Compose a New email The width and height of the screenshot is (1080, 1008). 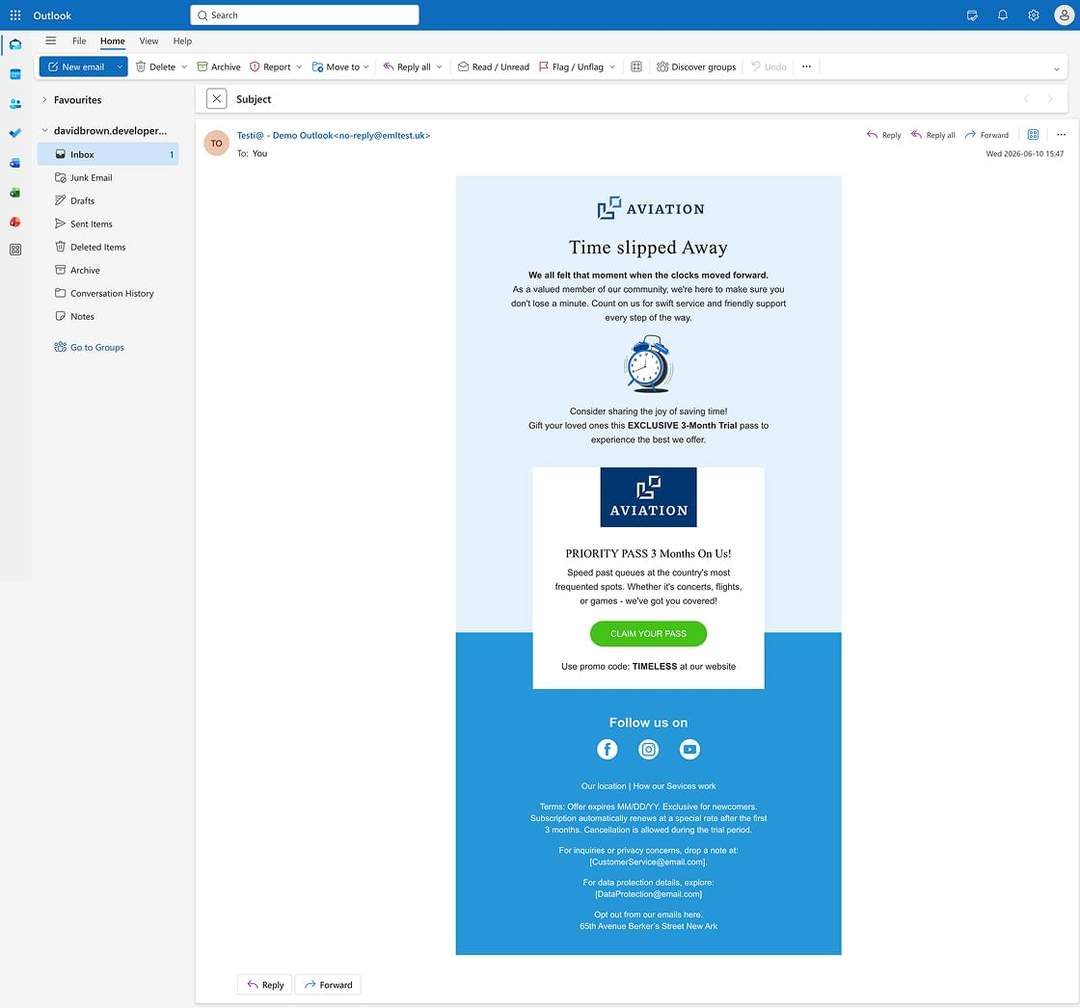tap(76, 67)
